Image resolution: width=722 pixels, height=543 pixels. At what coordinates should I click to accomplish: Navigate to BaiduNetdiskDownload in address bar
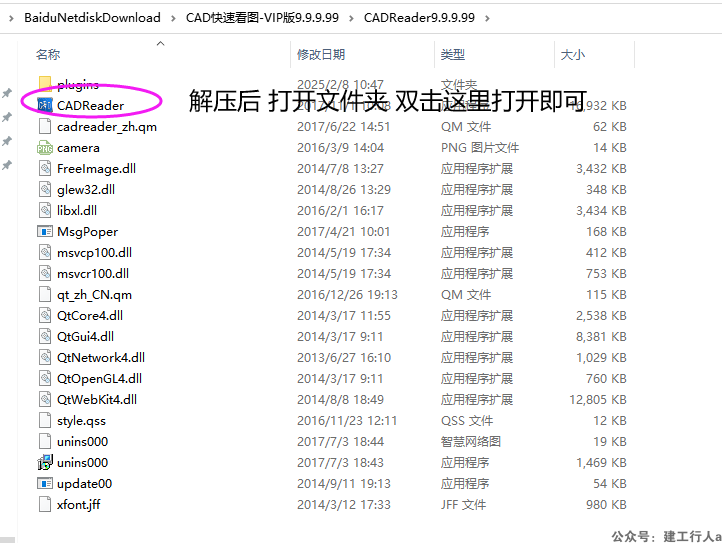92,18
